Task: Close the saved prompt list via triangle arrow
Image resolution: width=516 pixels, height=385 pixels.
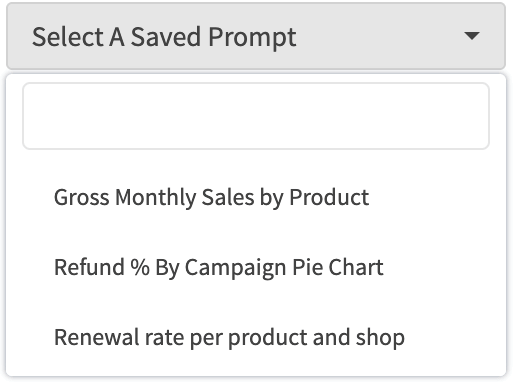Action: [x=472, y=36]
